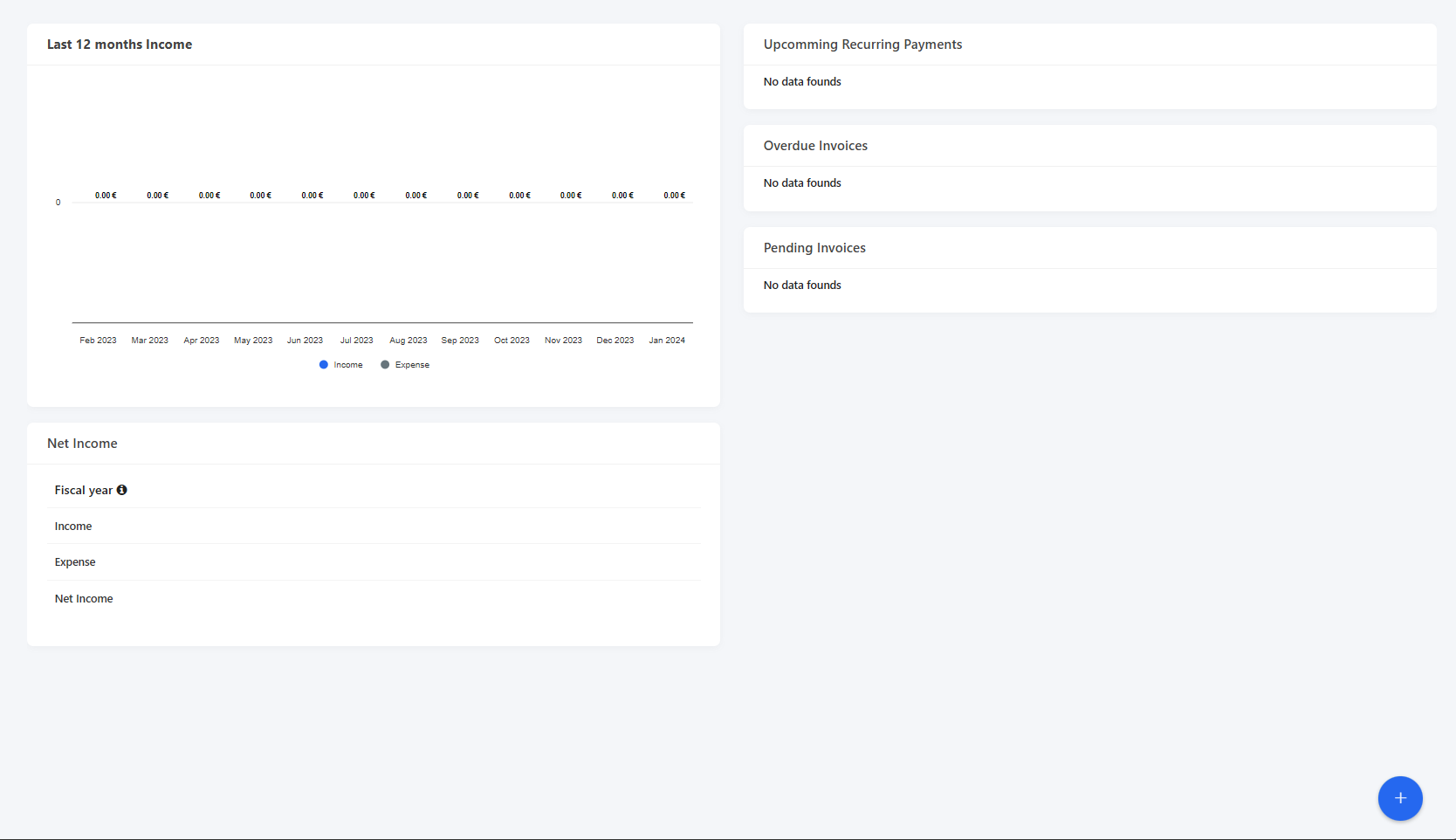The width and height of the screenshot is (1456, 840).
Task: Click the blue Income legend dot
Action: [x=324, y=365]
